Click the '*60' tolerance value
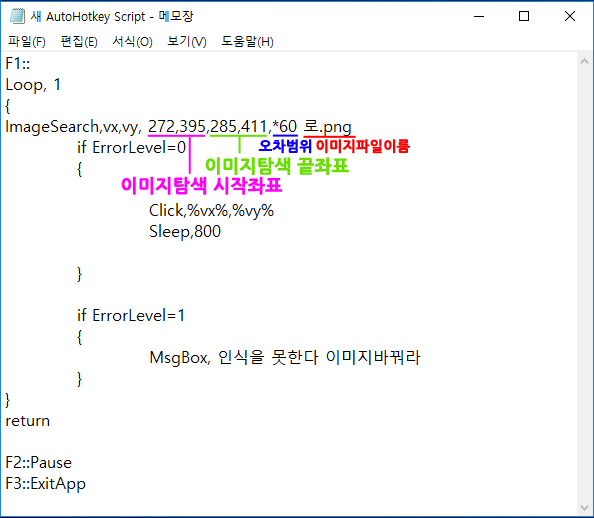Screen dimensions: 594x518 tap(284, 127)
